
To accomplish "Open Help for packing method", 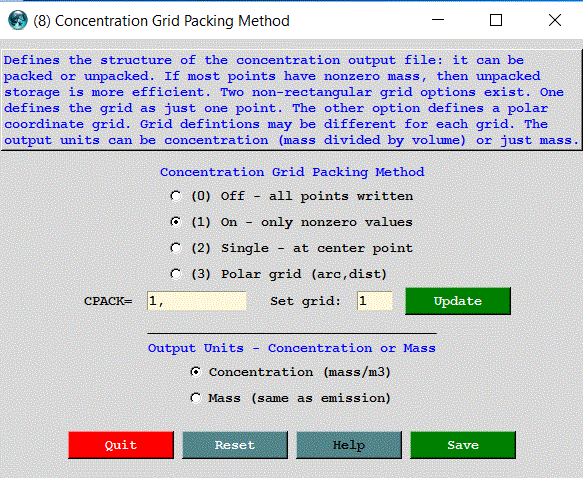I will coord(349,445).
